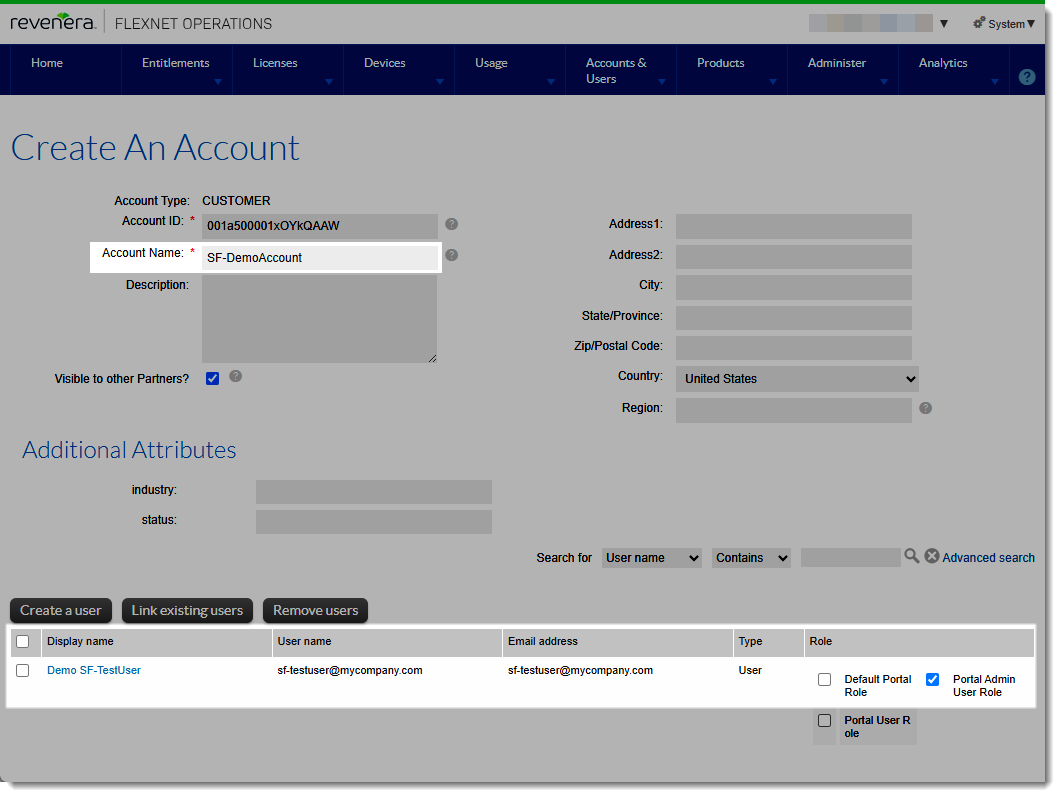Open the Devices menu
Image resolution: width=1060 pixels, height=797 pixels.
385,63
